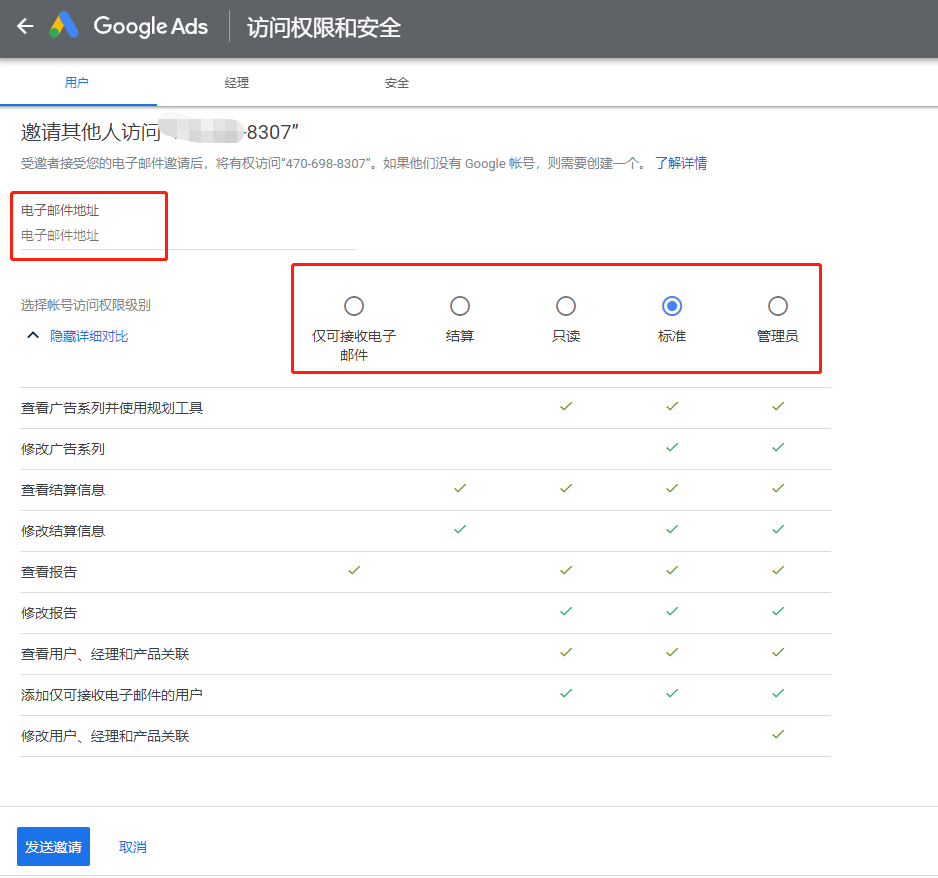
Task: Click the 查看报告 checkmark under 标准
Action: (672, 570)
